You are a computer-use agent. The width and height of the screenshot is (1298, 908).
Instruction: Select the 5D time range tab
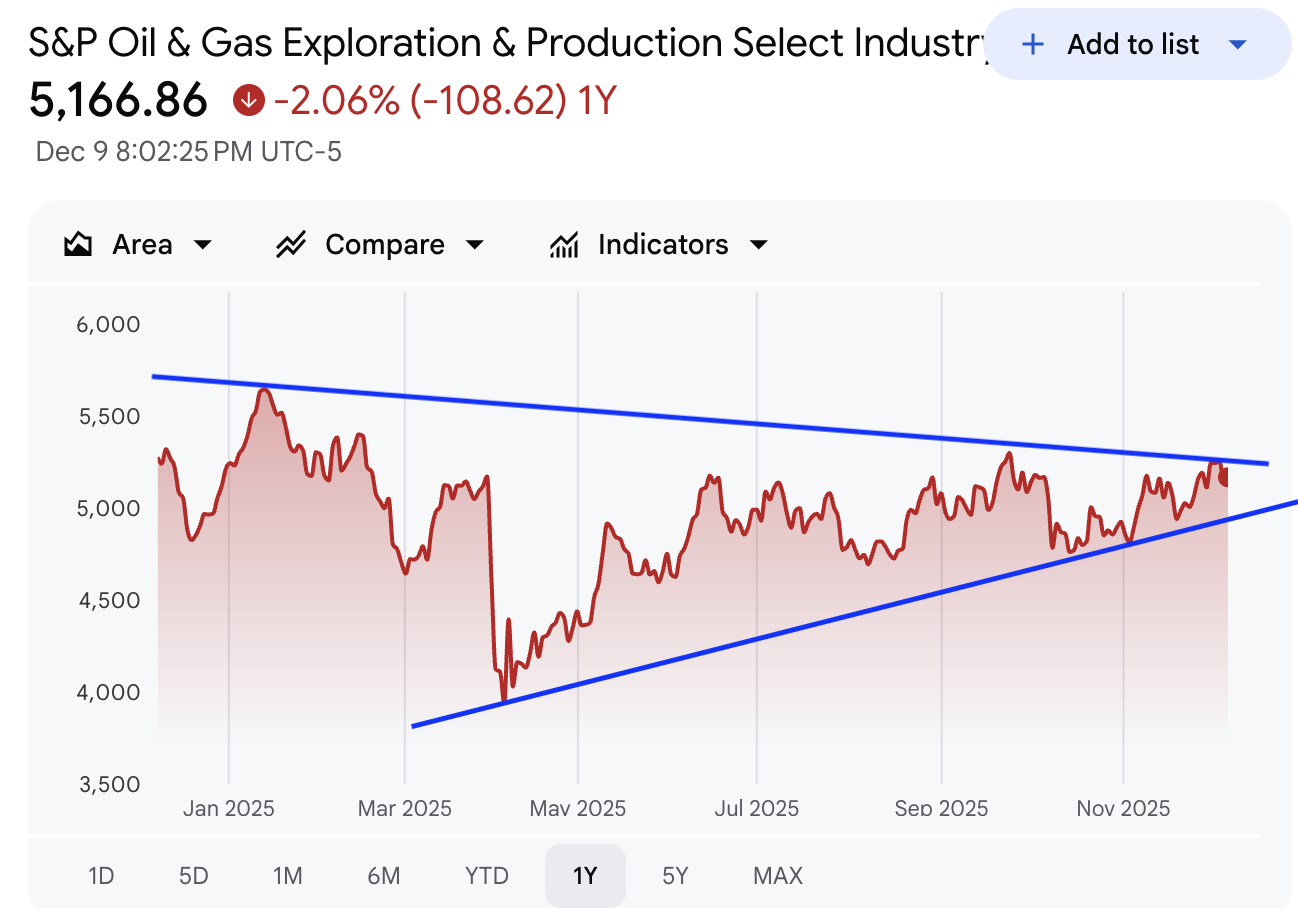(x=193, y=876)
